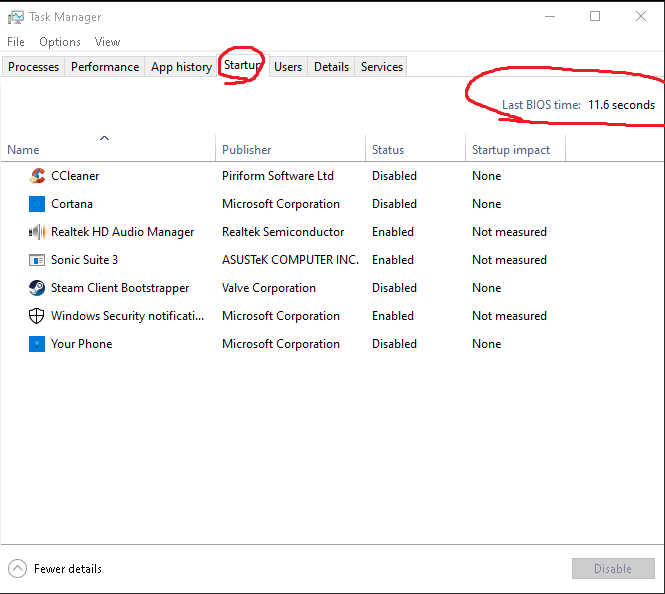
Task: Click Windows Security's Enabled status cell
Action: [393, 316]
